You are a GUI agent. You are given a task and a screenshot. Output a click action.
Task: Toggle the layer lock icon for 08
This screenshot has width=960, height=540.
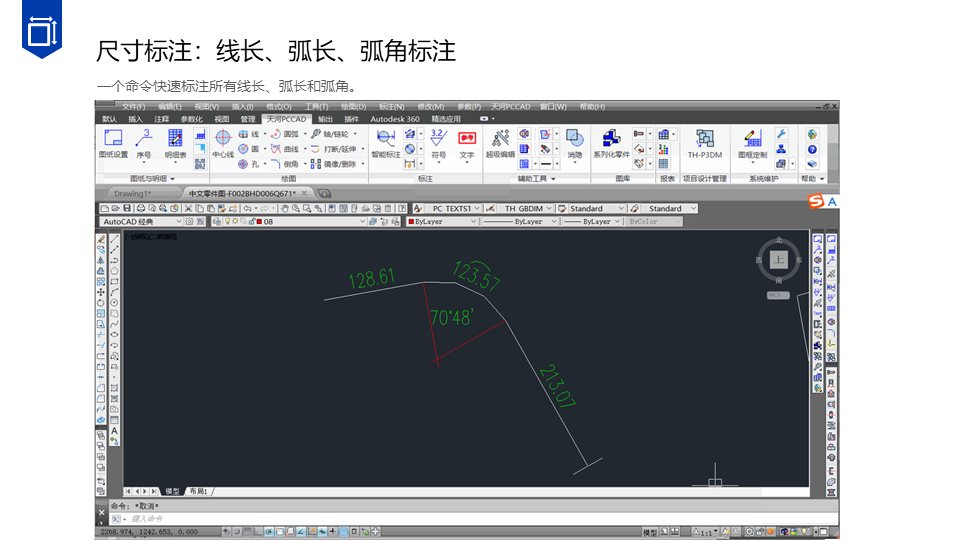[x=252, y=222]
